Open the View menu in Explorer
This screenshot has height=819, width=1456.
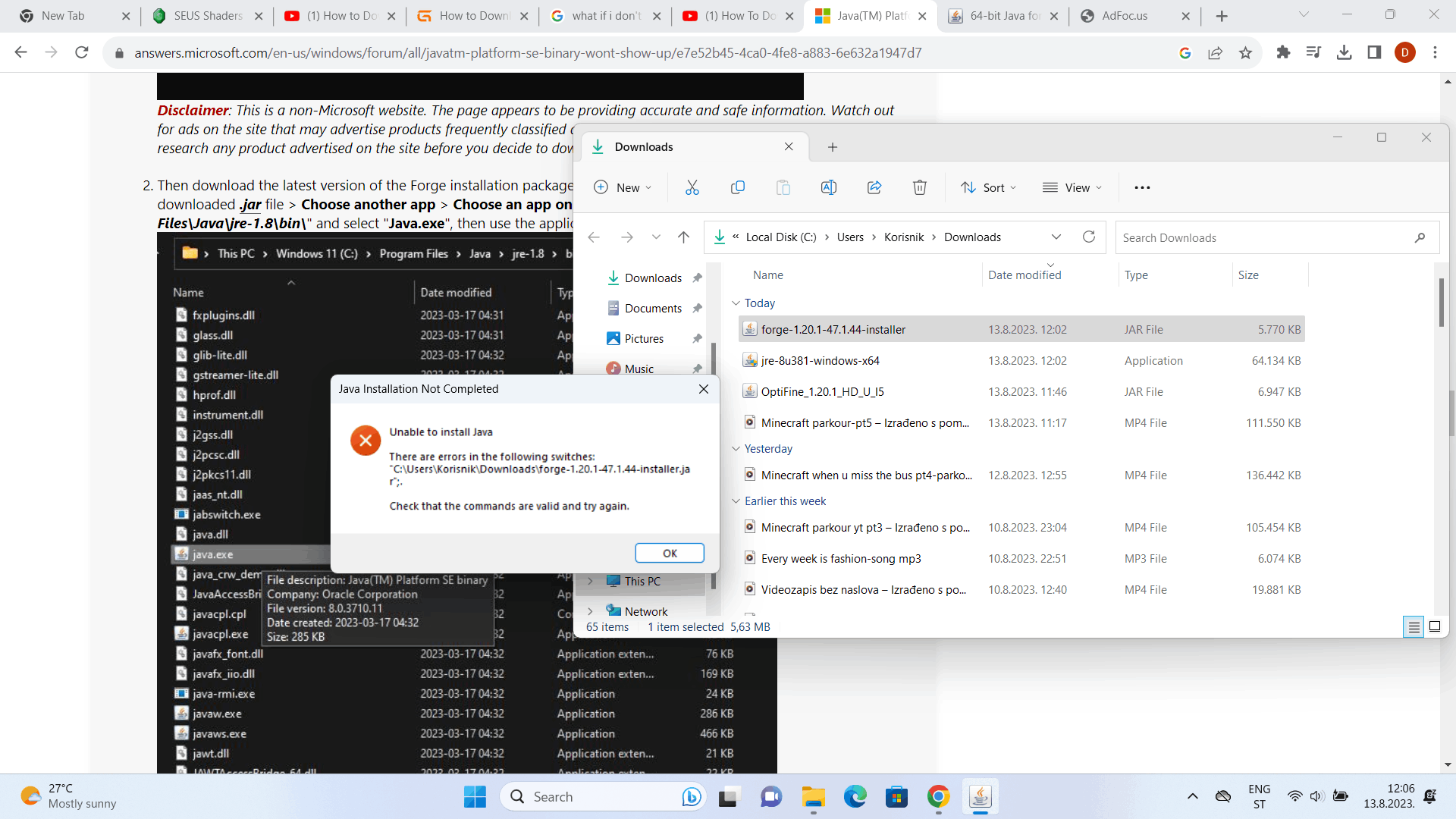coord(1072,187)
